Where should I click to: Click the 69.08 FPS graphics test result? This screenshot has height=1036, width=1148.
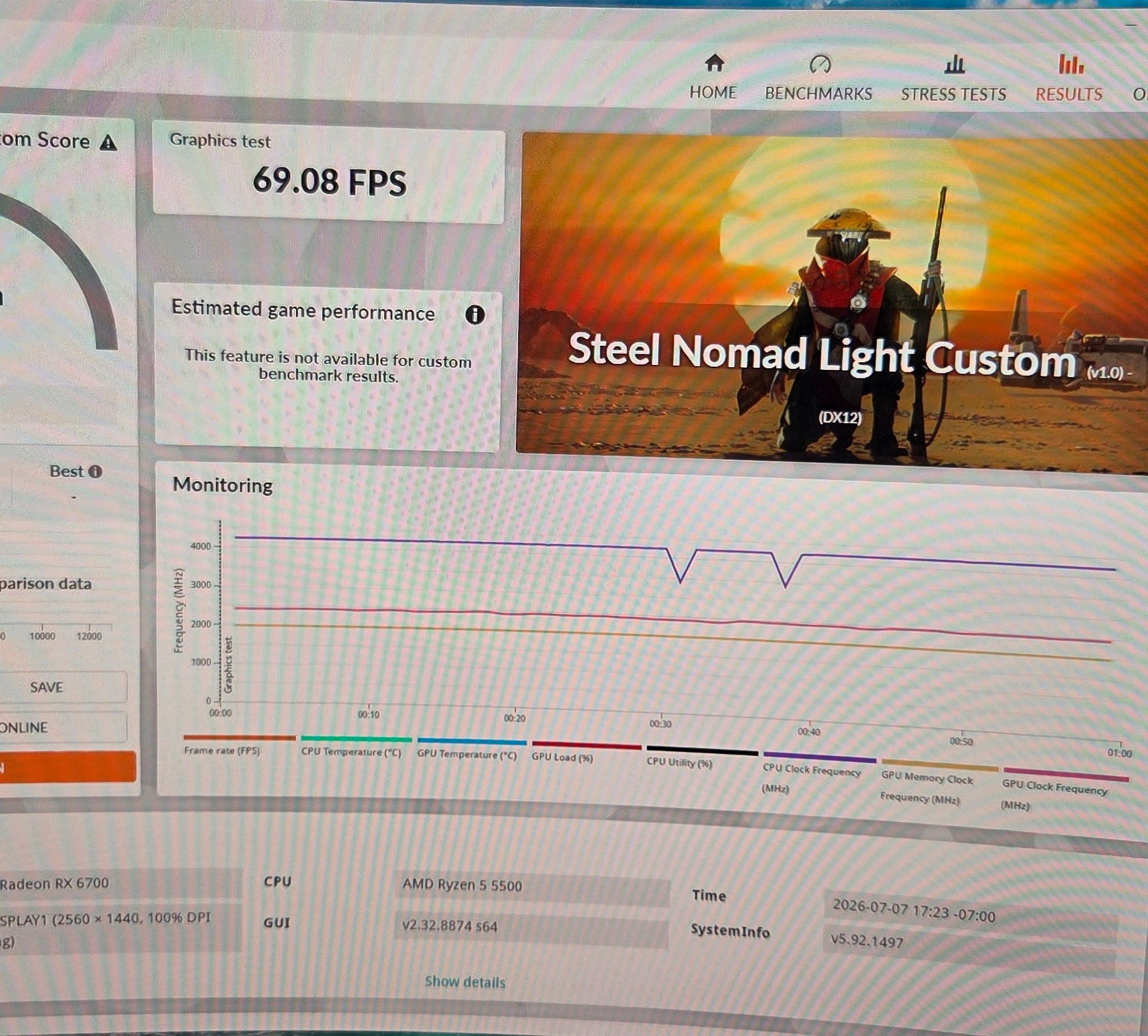point(330,182)
